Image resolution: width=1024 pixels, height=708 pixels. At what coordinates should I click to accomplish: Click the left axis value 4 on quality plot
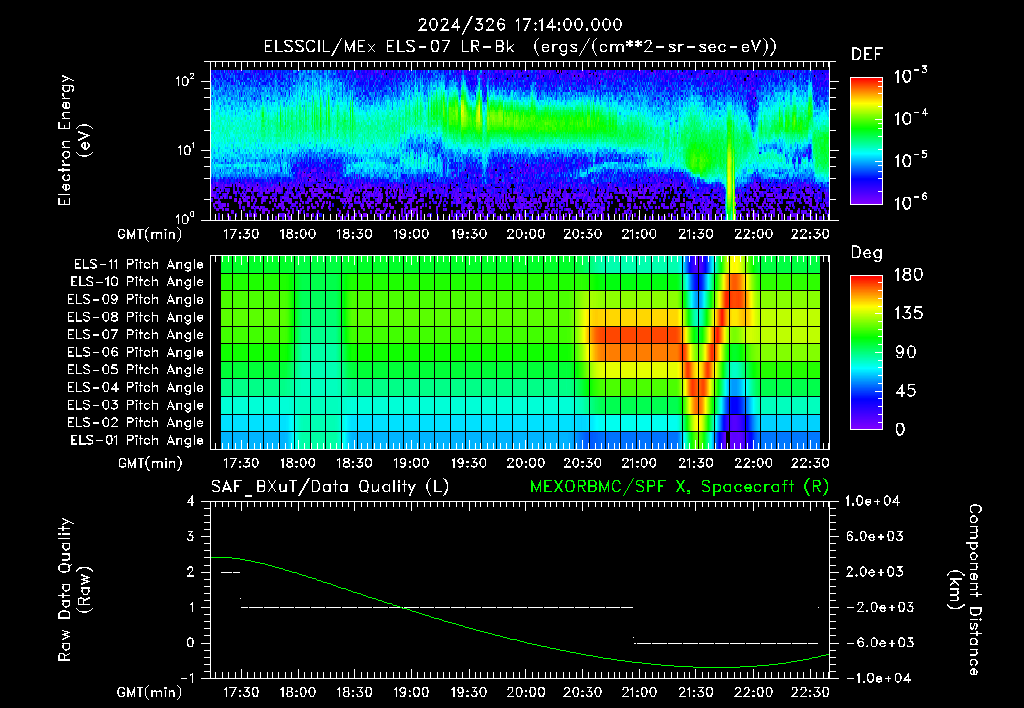click(190, 501)
